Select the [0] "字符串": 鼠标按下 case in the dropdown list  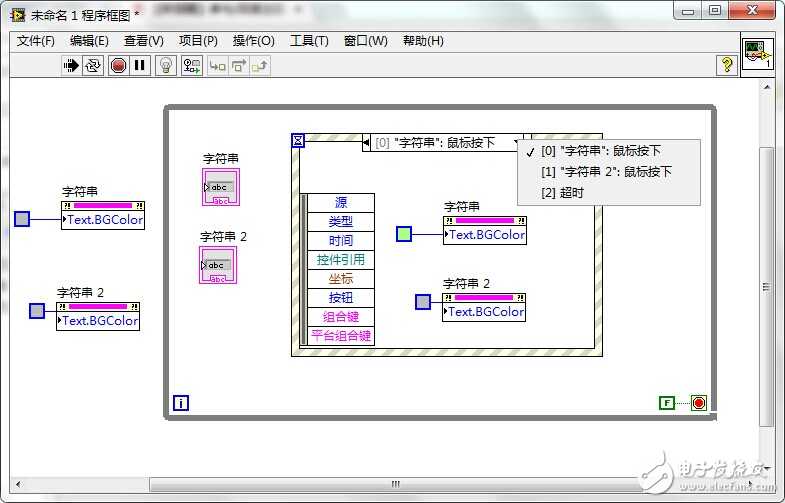point(609,151)
